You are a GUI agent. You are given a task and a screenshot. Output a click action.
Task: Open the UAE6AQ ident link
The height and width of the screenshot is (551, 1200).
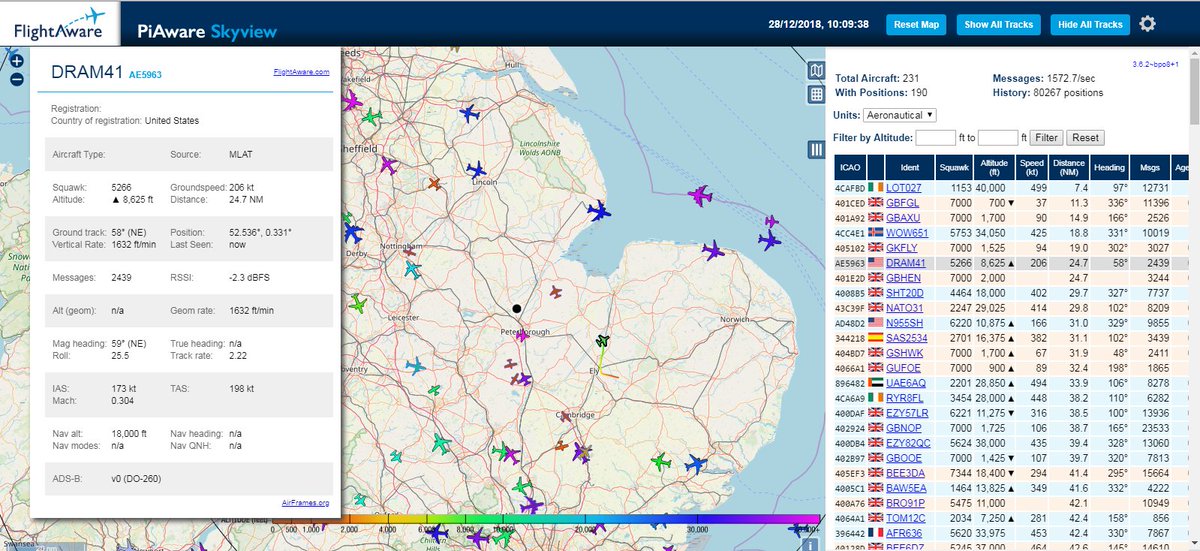(x=906, y=382)
